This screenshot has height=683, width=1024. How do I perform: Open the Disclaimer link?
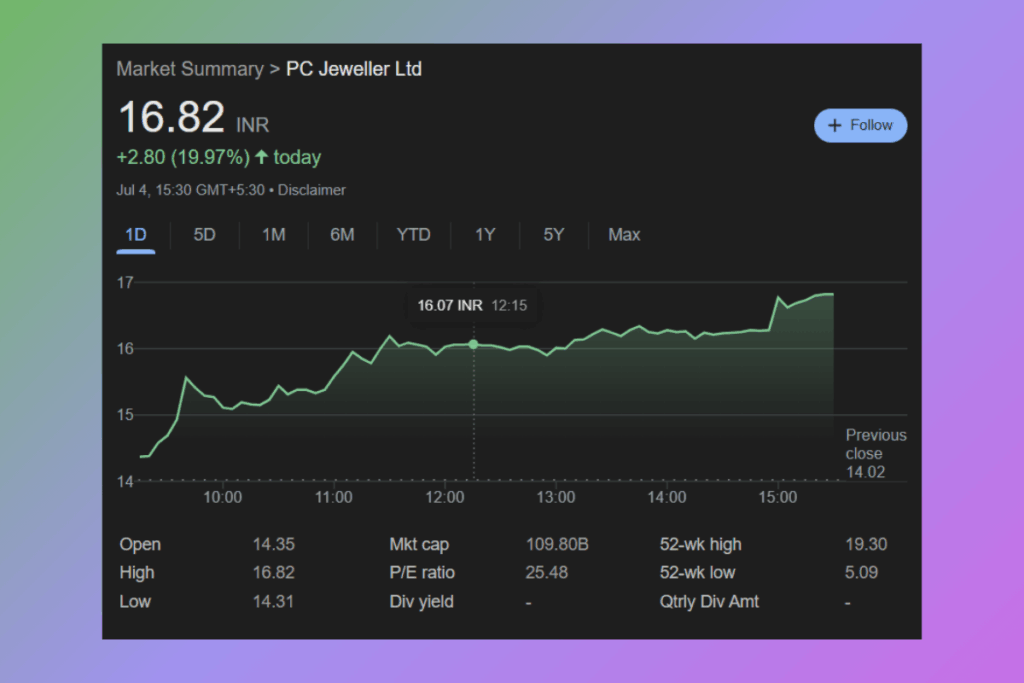point(311,190)
